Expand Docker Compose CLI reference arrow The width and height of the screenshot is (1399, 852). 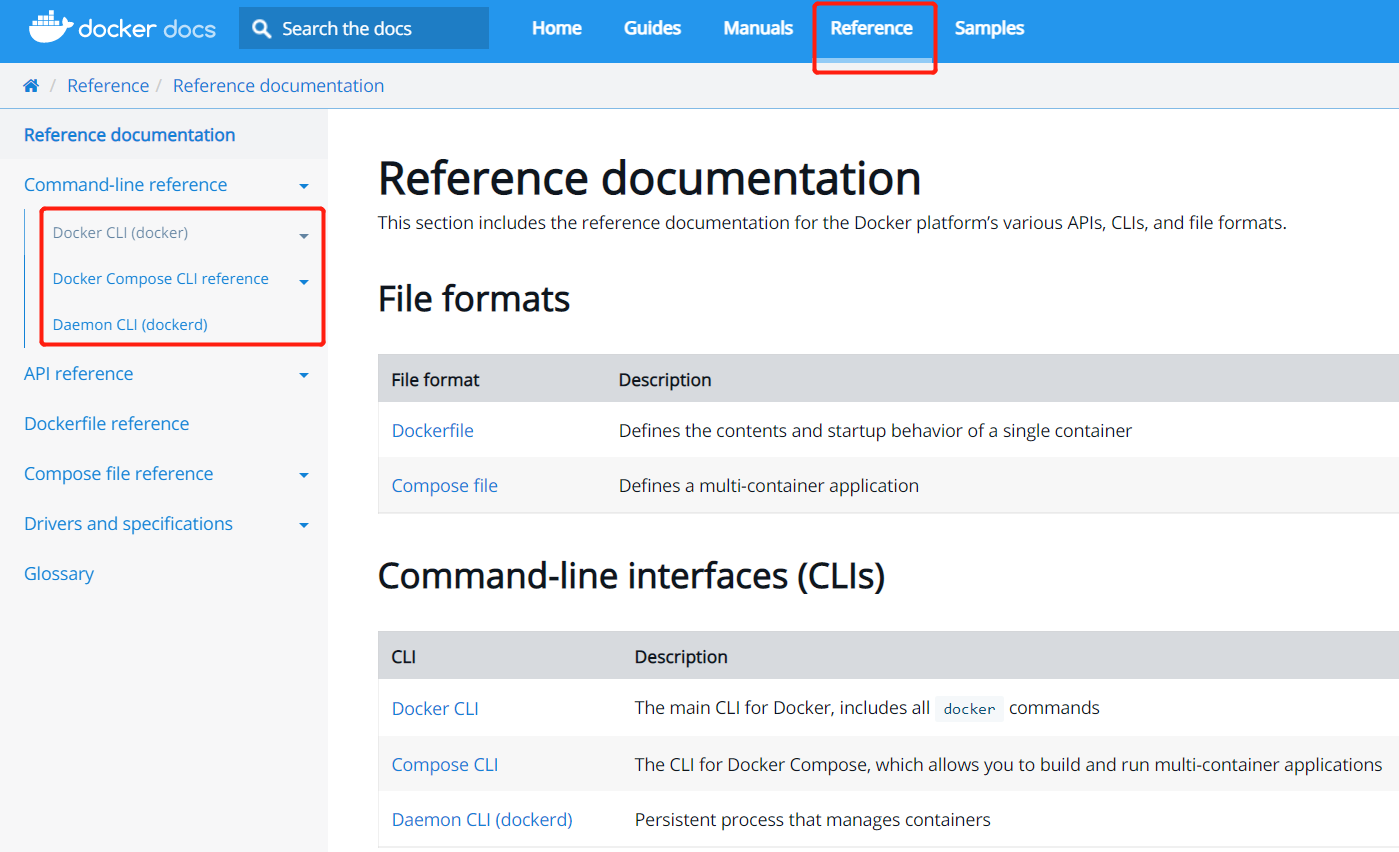point(304,282)
